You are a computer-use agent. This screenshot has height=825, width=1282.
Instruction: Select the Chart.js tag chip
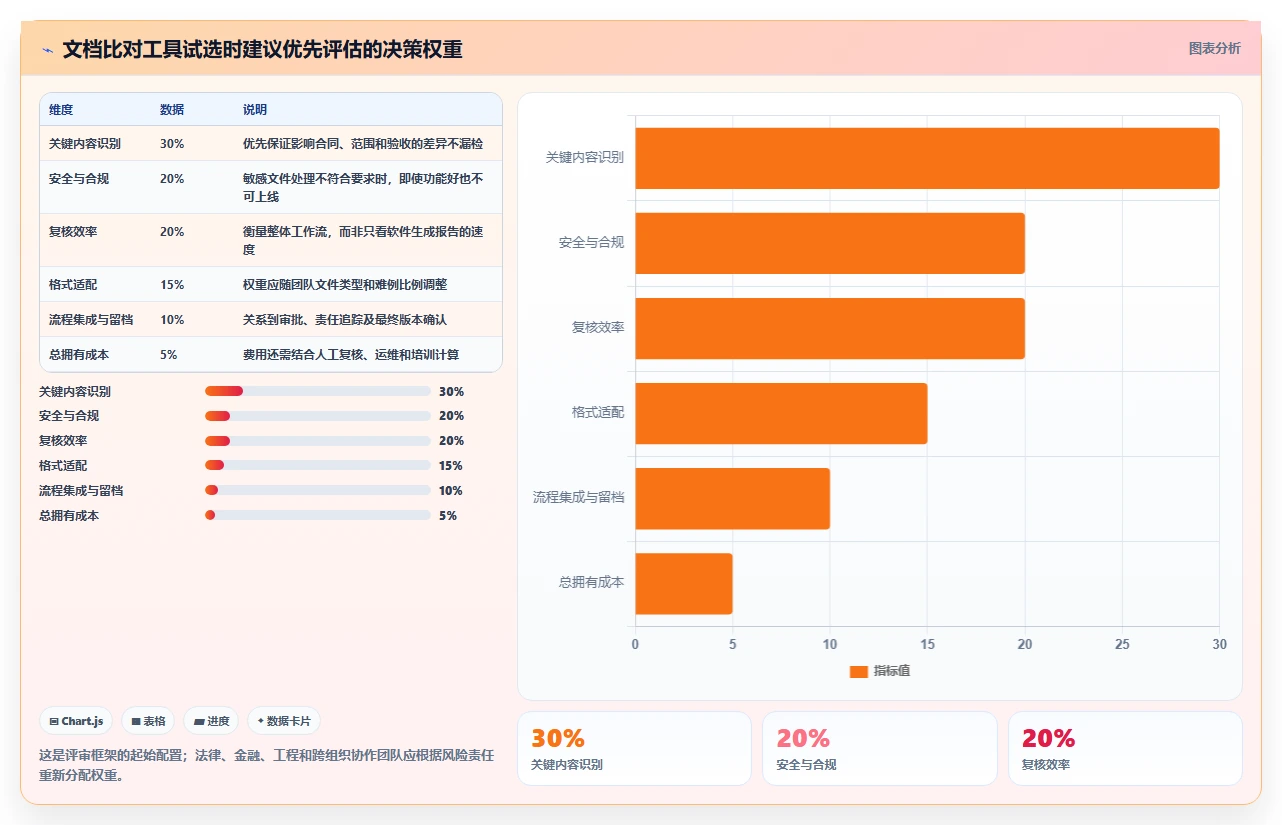tap(76, 721)
